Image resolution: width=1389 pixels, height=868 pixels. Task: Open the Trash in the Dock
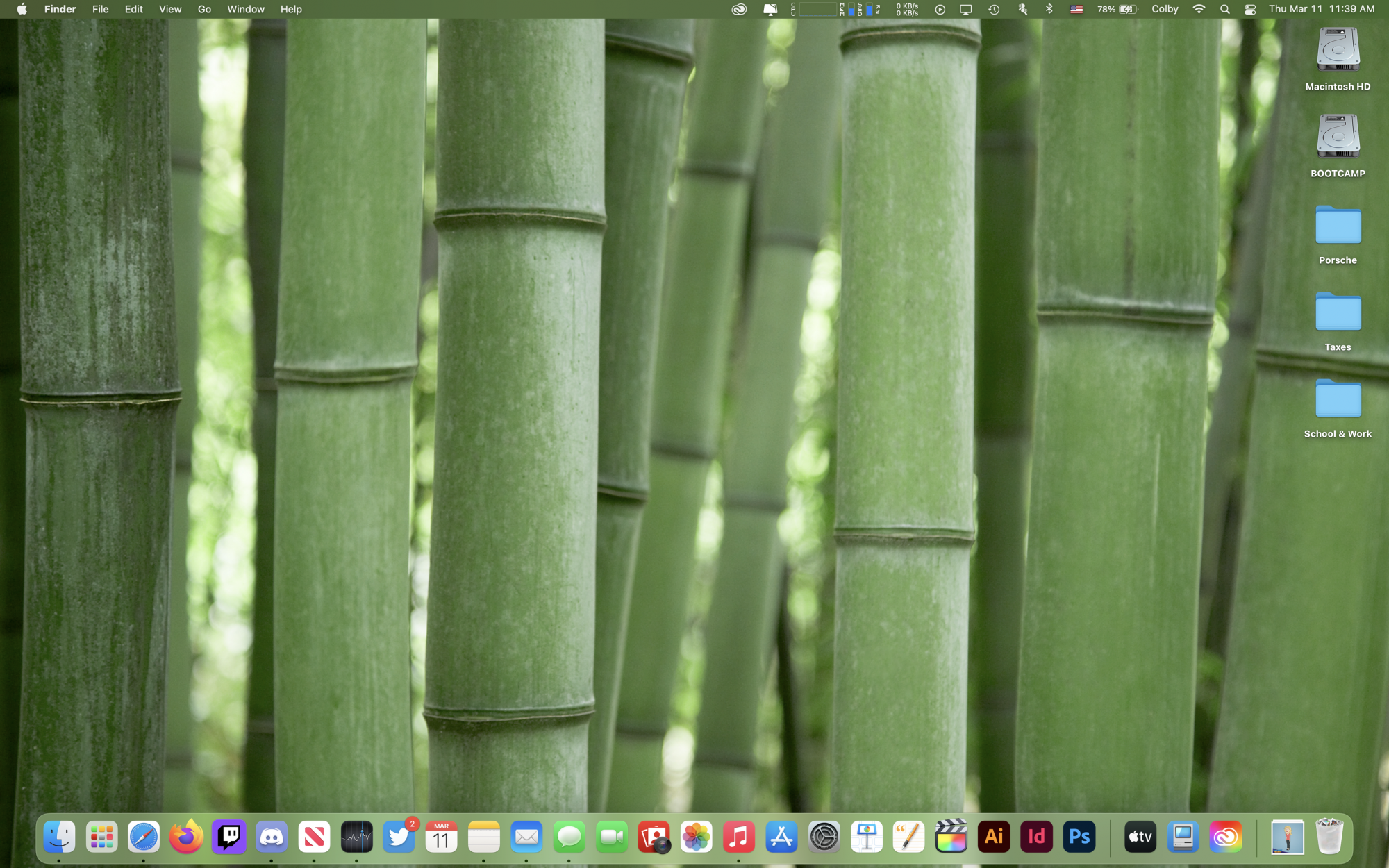1329,837
